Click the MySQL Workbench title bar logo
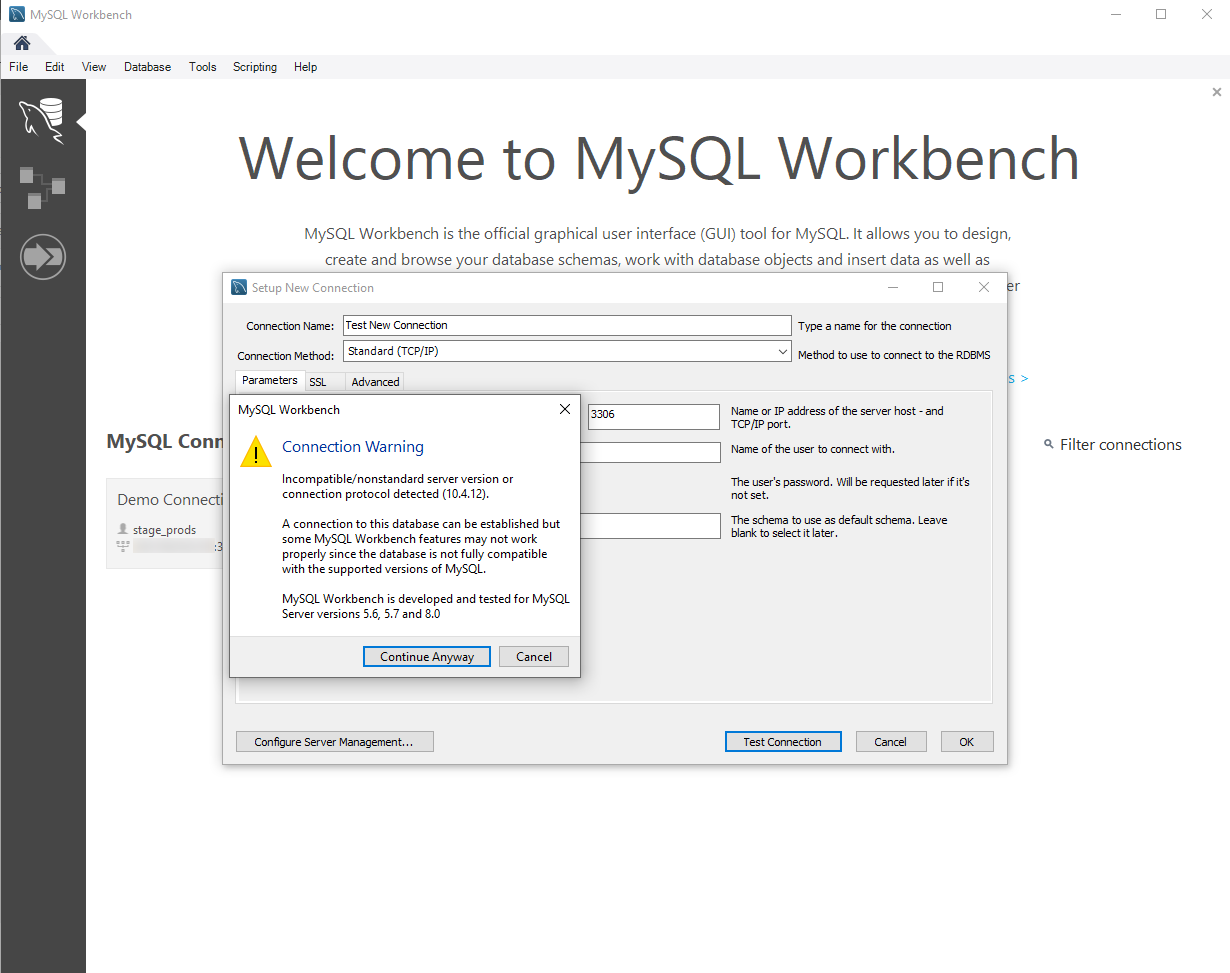Image resolution: width=1230 pixels, height=973 pixels. 17,15
